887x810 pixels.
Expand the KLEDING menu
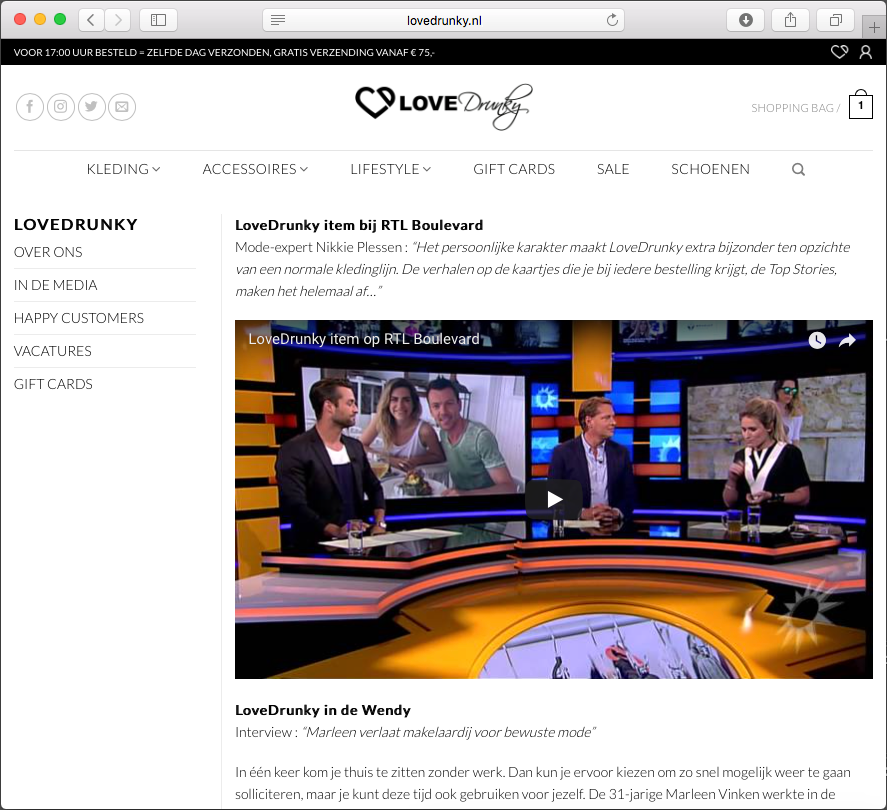click(x=123, y=169)
